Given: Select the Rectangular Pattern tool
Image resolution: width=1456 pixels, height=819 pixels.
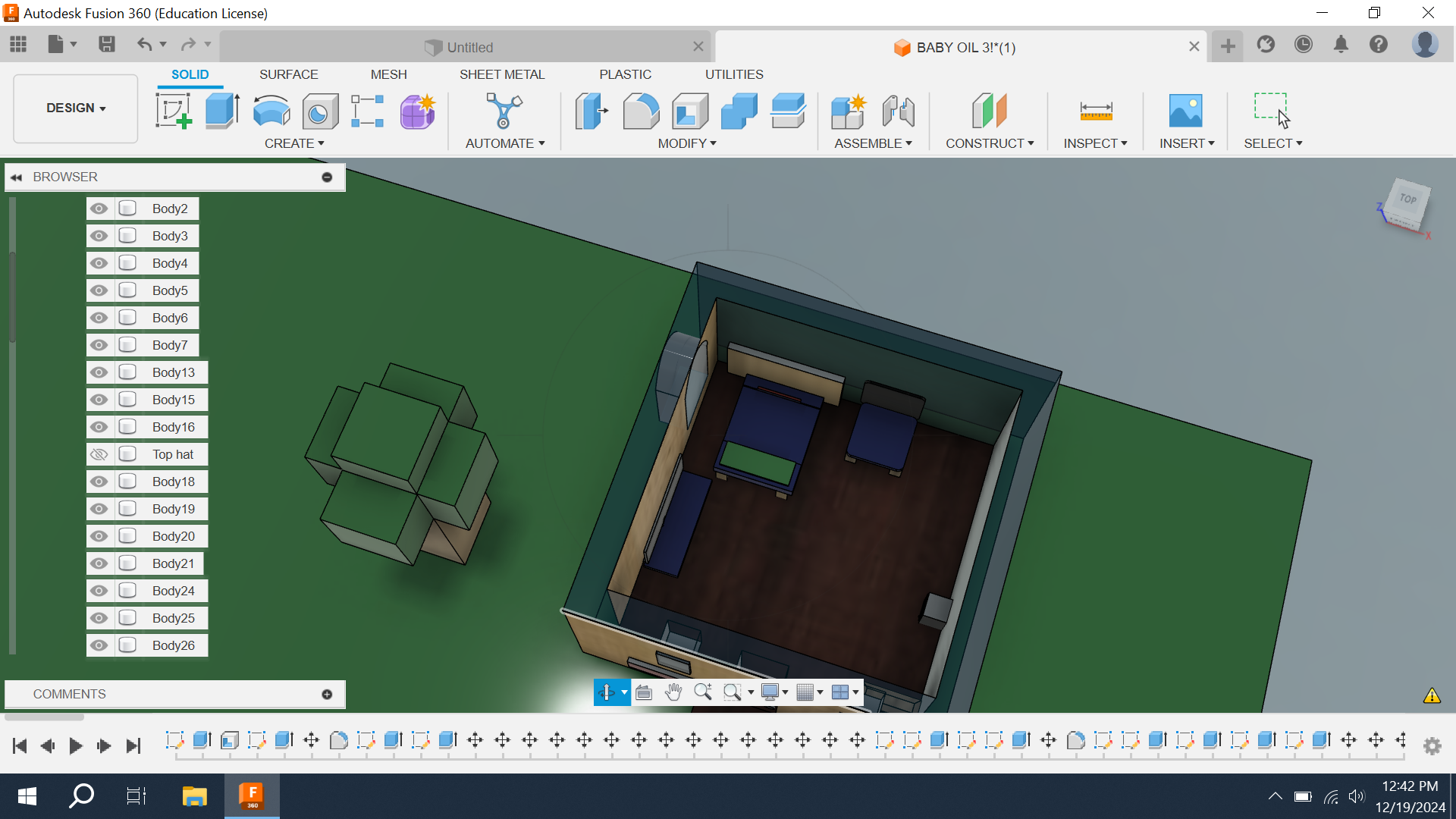Looking at the screenshot, I should tap(368, 111).
